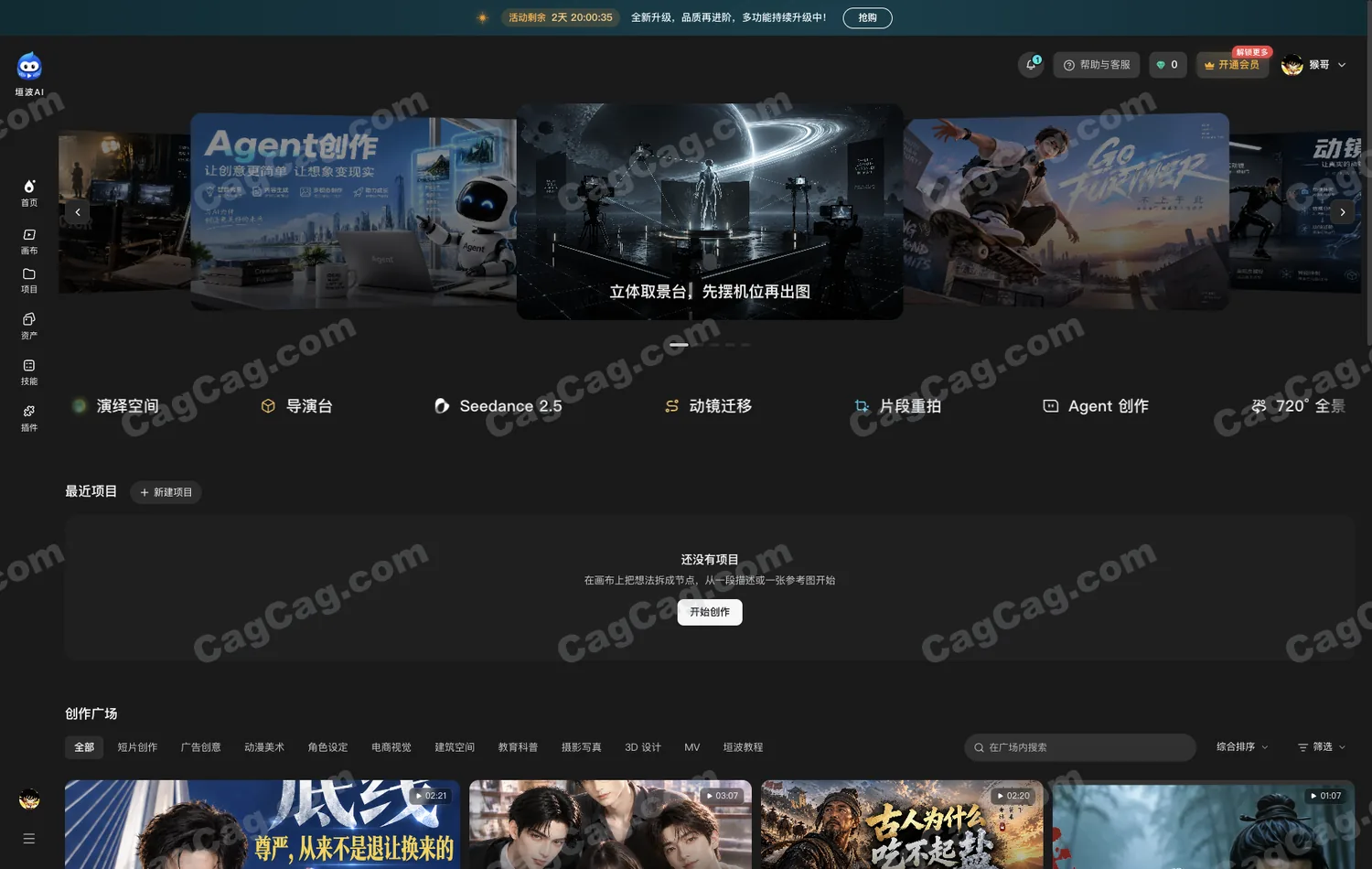Open the notification bell icon
Screen dimensions: 1372x869
coord(1031,65)
